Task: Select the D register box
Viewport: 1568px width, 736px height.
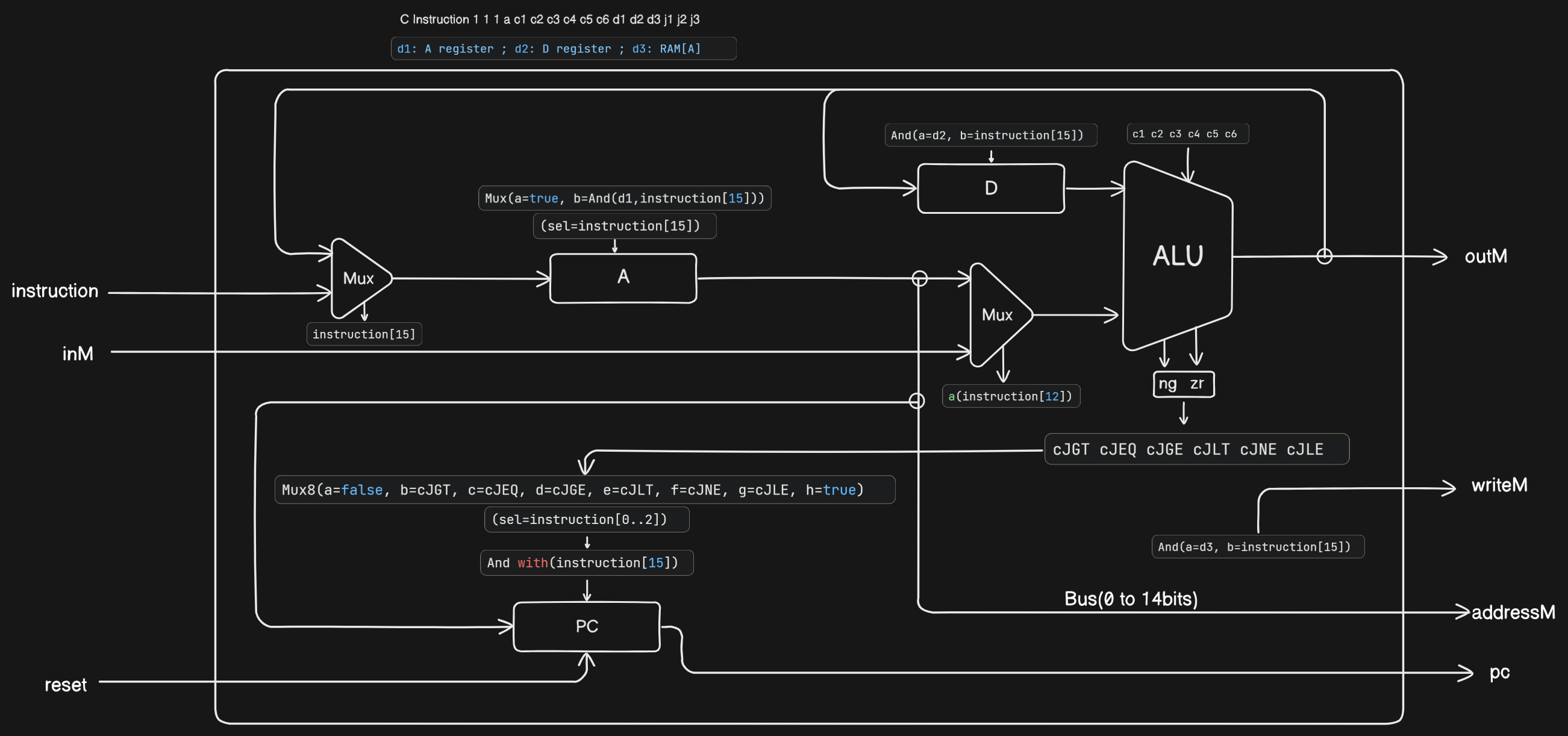Action: (x=990, y=188)
